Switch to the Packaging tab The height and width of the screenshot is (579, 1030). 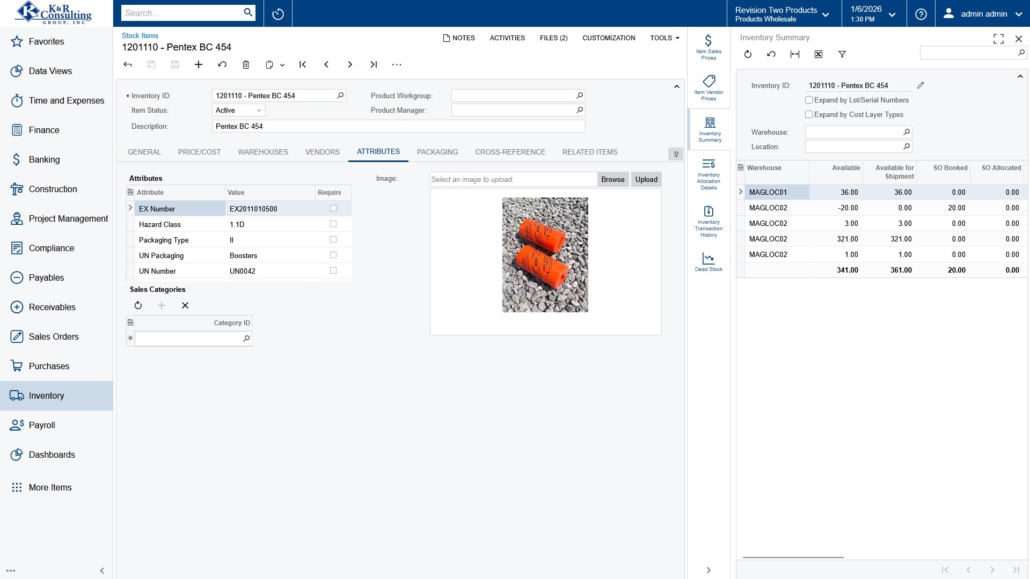click(x=437, y=152)
